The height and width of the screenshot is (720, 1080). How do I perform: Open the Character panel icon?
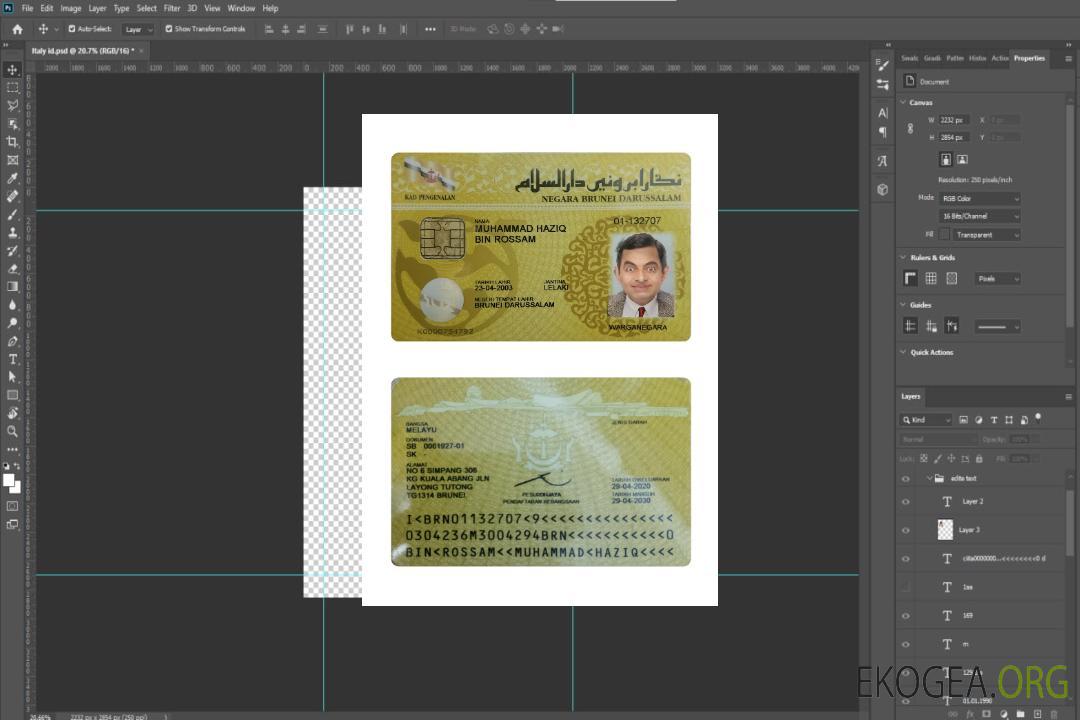coord(883,113)
